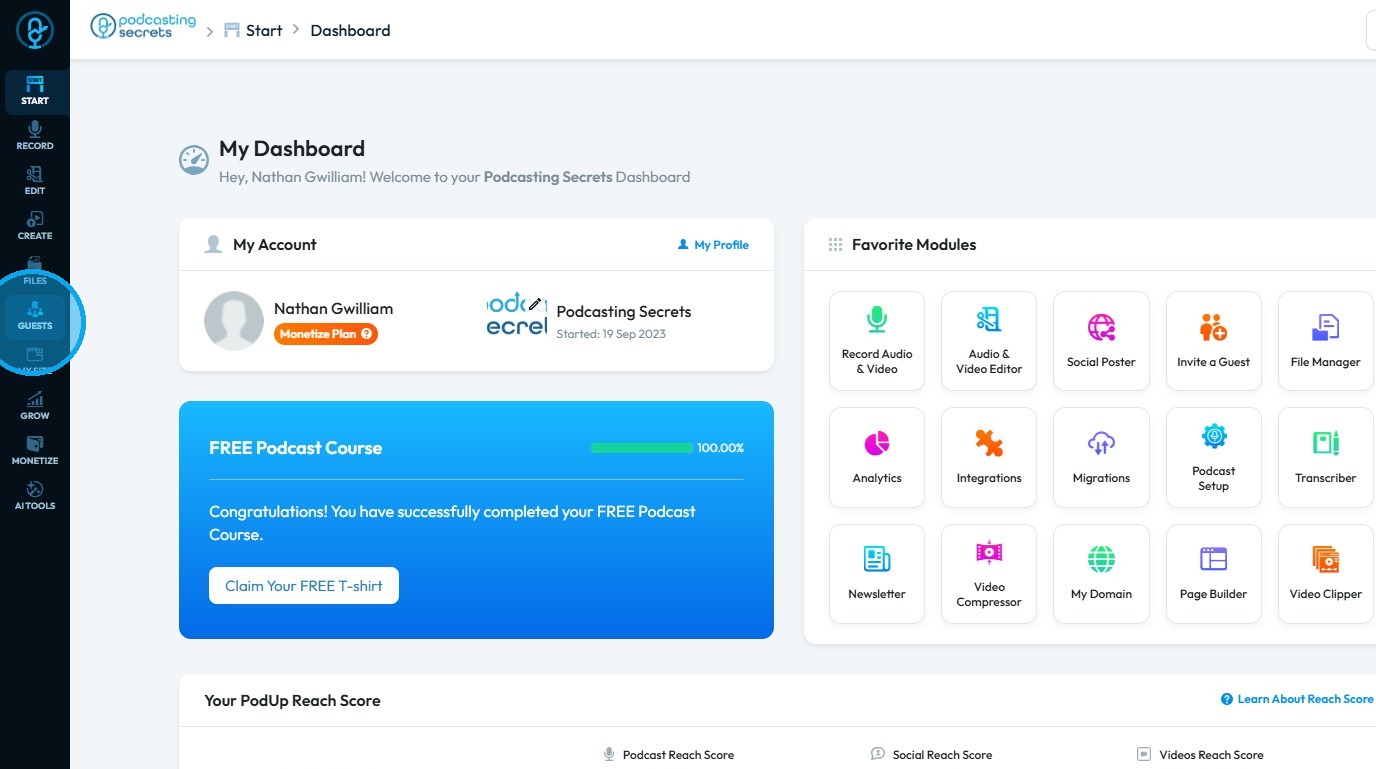Screen dimensions: 1376x769
Task: Open the Edit section in sidebar
Action: pyautogui.click(x=35, y=182)
